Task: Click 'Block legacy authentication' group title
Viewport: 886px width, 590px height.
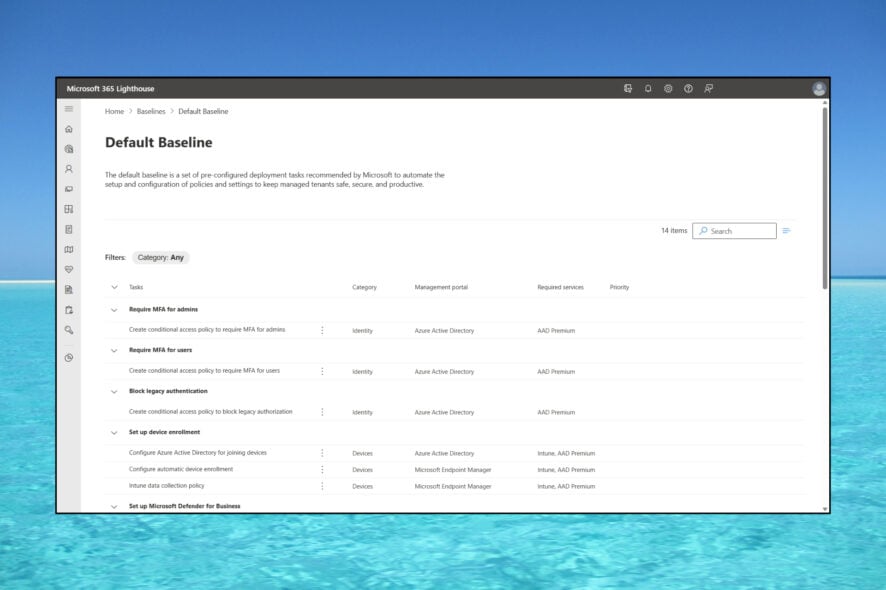Action: click(168, 391)
